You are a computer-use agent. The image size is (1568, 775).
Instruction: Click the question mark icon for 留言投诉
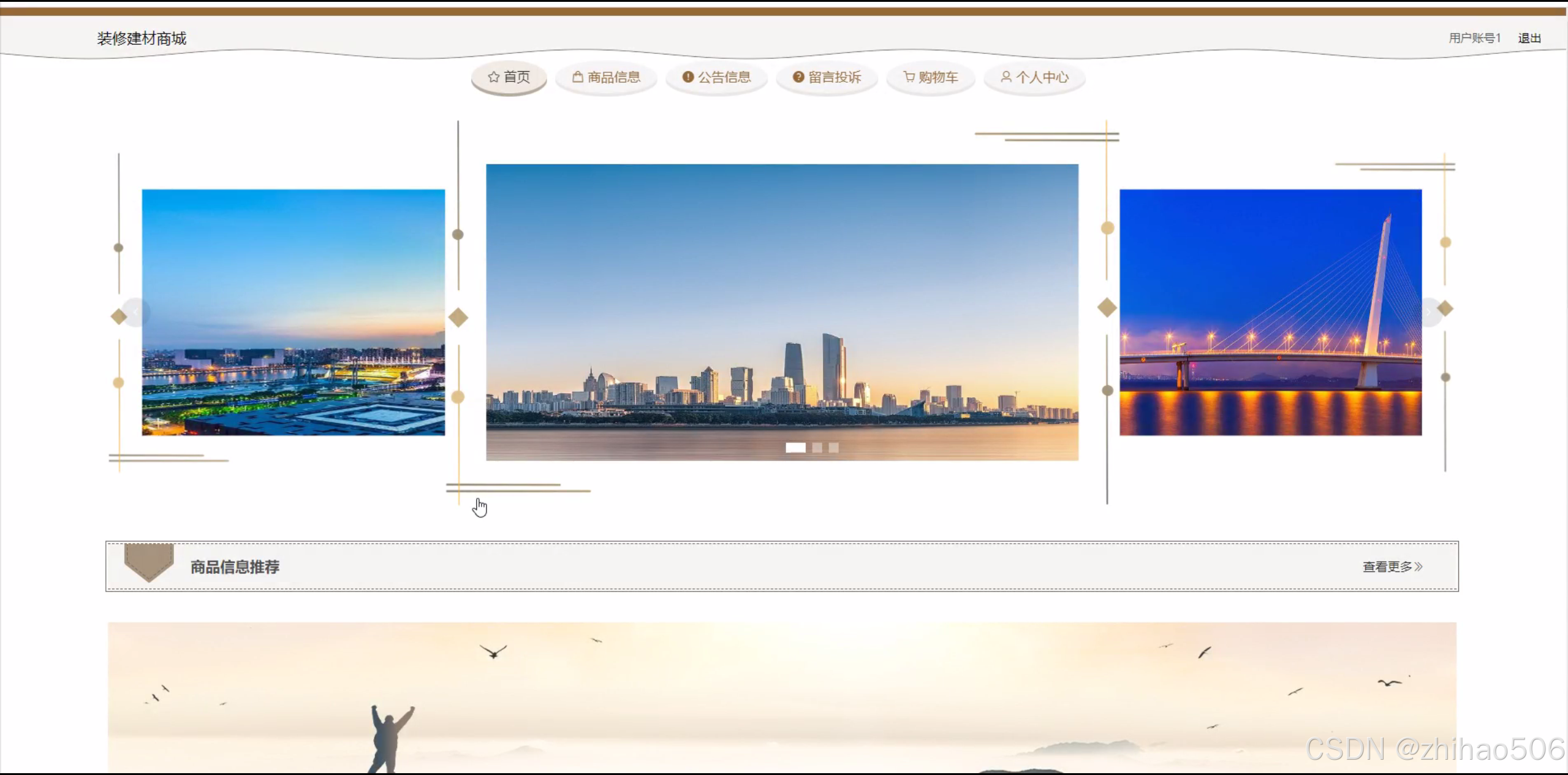pyautogui.click(x=798, y=77)
